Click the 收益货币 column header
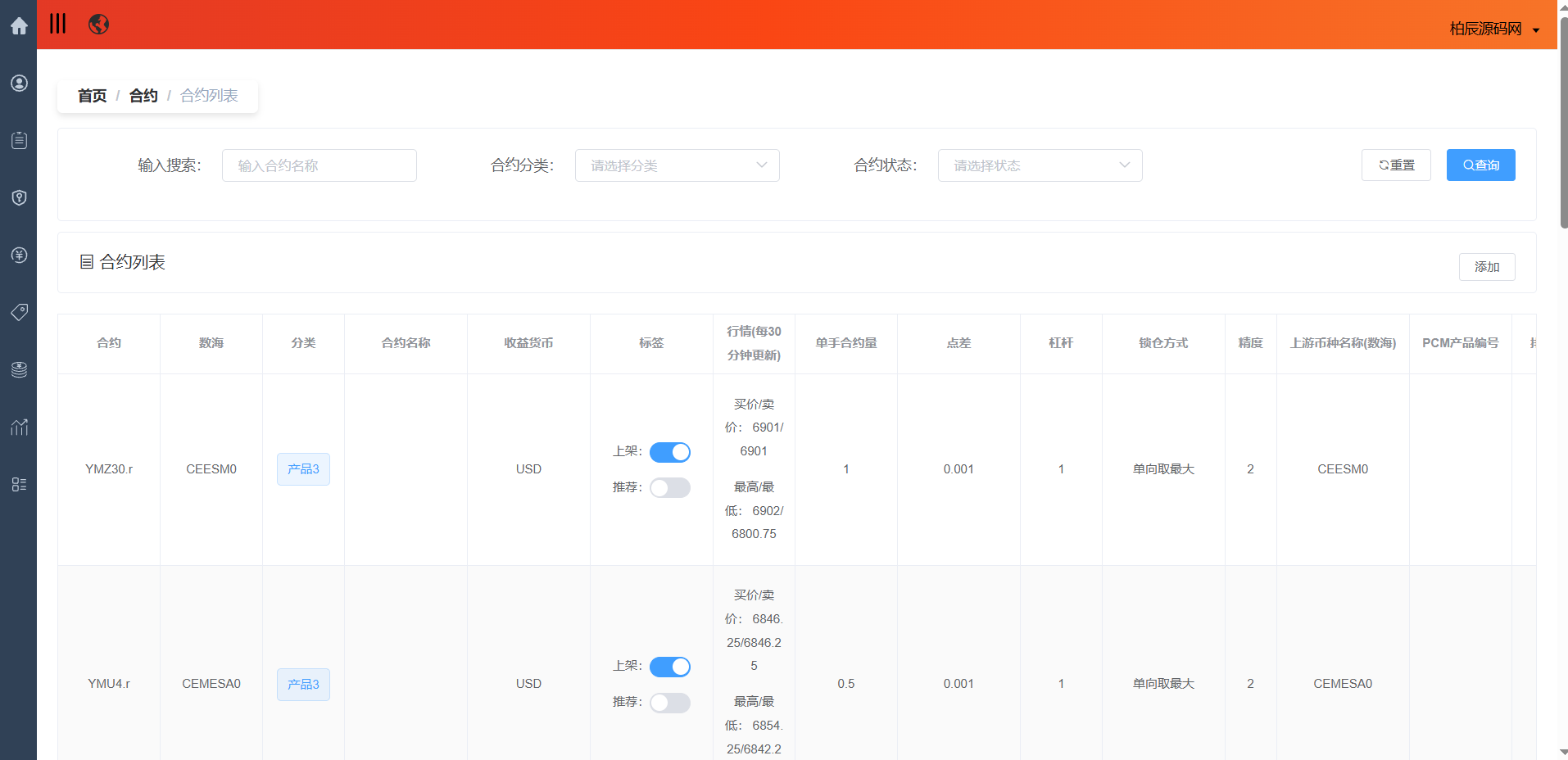The image size is (1568, 760). pos(528,343)
